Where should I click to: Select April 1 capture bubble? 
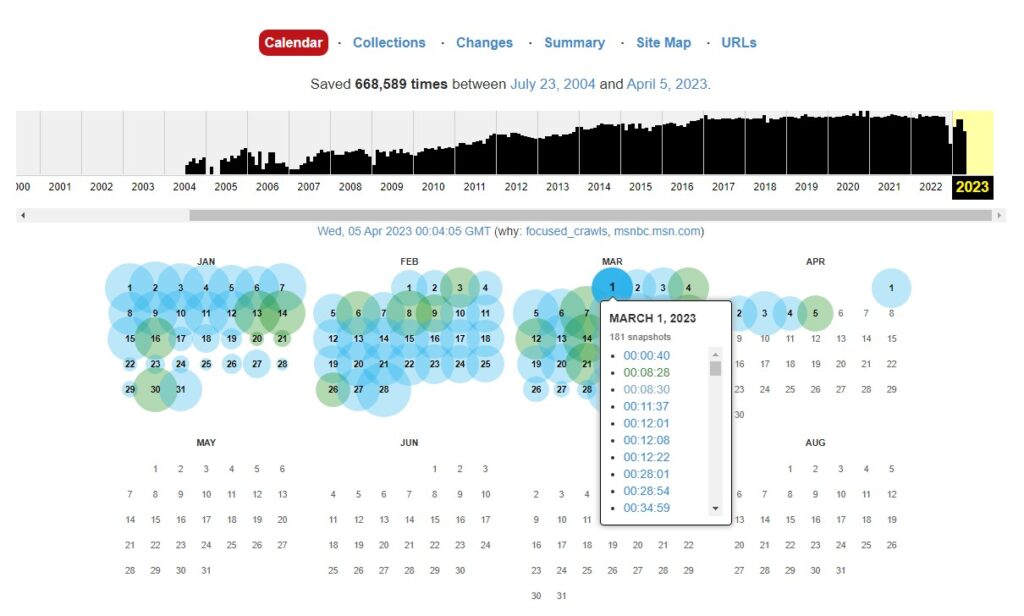891,288
